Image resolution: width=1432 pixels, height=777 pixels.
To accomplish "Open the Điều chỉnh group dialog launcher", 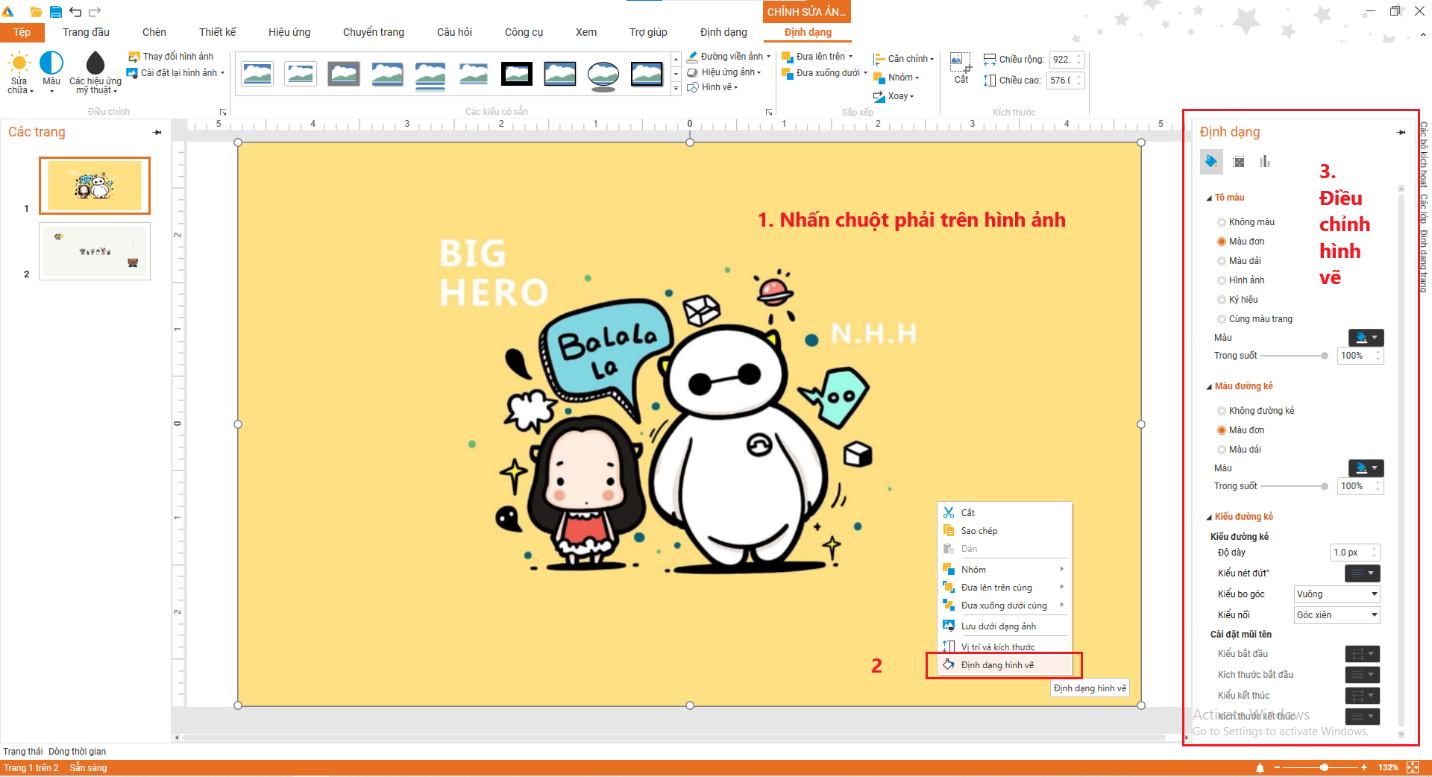I will [222, 112].
